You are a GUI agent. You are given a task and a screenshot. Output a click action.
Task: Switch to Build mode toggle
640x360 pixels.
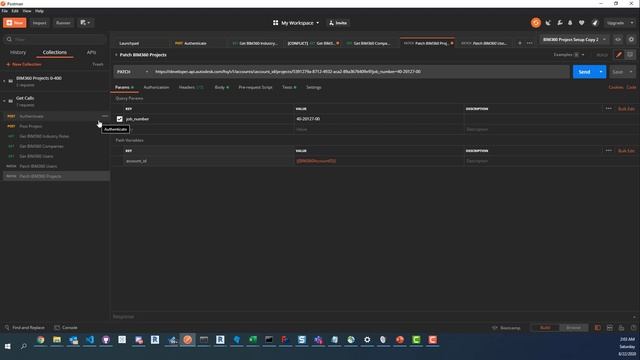point(545,328)
